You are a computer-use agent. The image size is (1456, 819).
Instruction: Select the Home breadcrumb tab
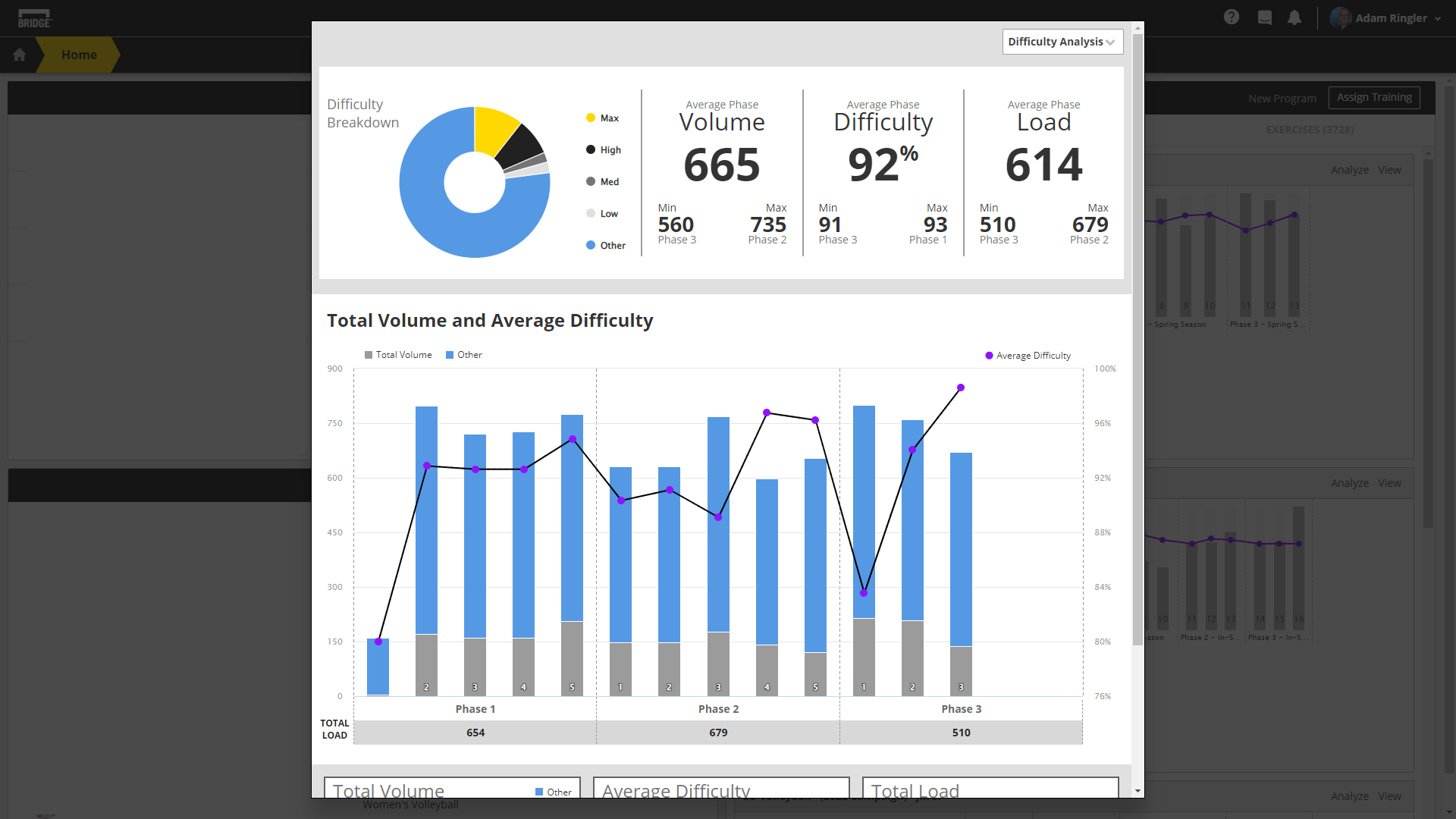pos(79,55)
